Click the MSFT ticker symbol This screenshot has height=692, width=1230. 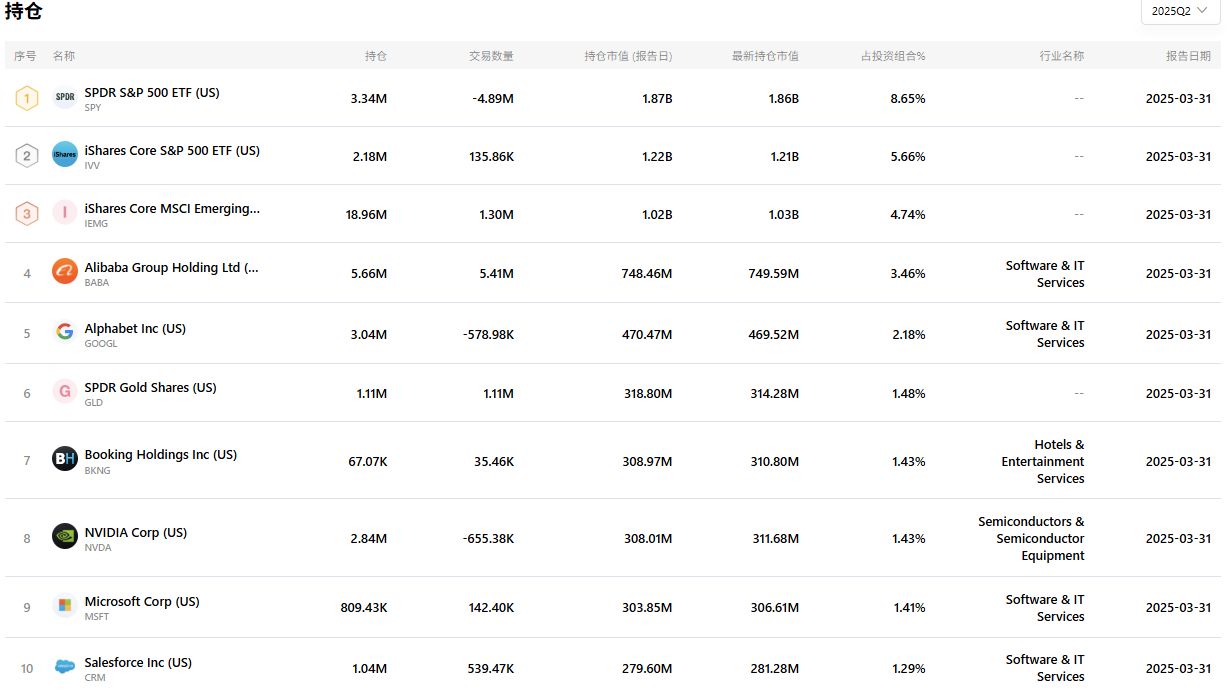pyautogui.click(x=97, y=617)
